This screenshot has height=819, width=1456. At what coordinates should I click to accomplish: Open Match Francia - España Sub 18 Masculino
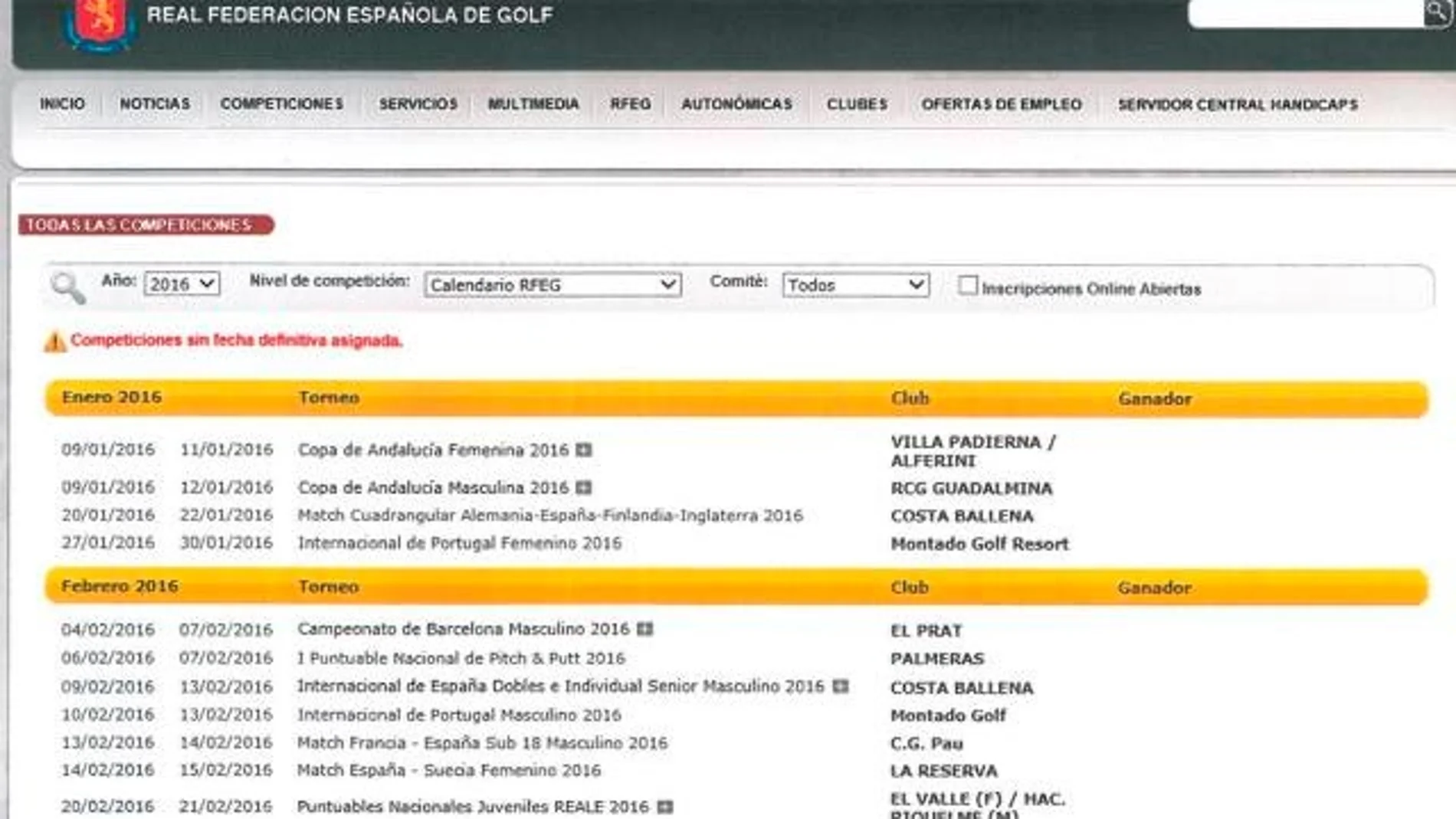pyautogui.click(x=483, y=742)
